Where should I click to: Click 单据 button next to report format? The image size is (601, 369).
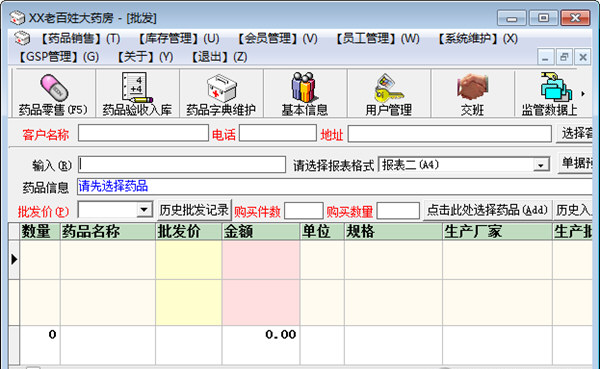pyautogui.click(x=576, y=164)
